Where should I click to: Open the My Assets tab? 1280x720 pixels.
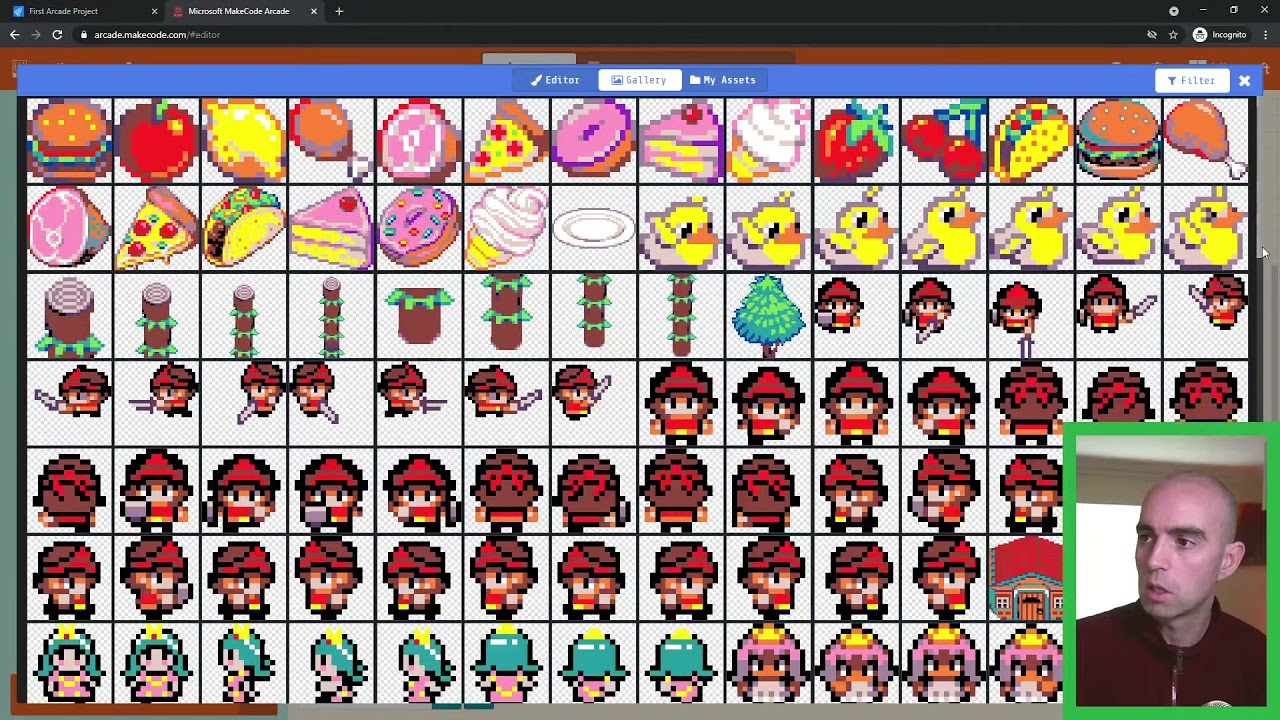[723, 80]
